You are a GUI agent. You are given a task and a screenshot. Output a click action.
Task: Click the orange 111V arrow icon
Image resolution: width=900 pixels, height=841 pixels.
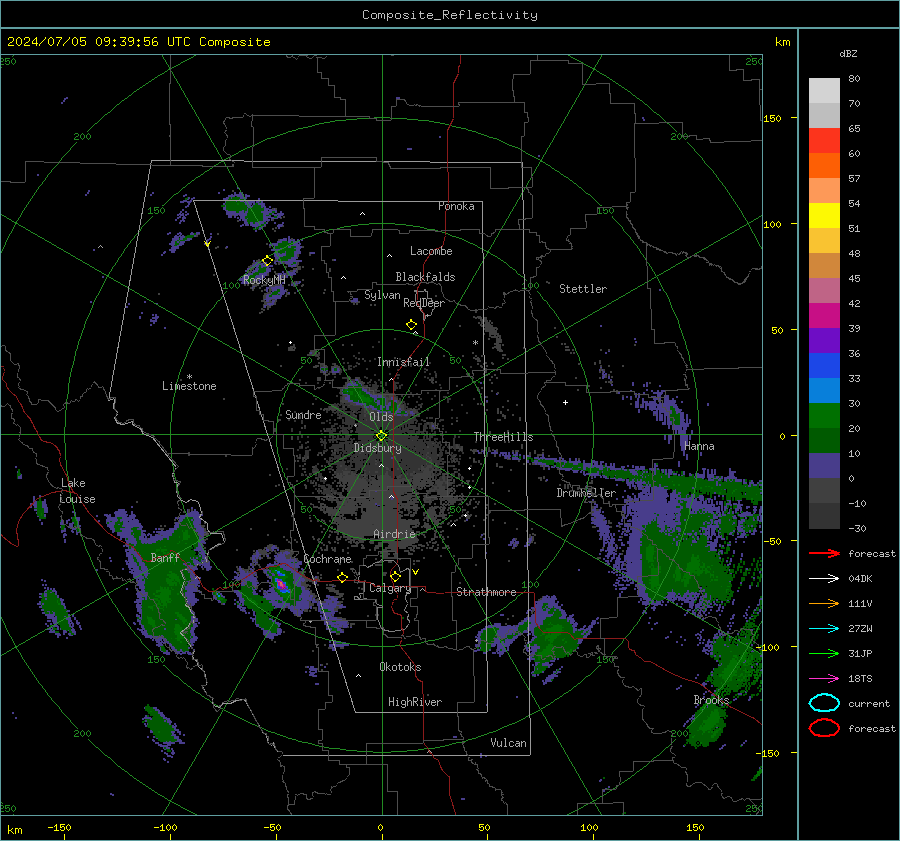(x=824, y=603)
